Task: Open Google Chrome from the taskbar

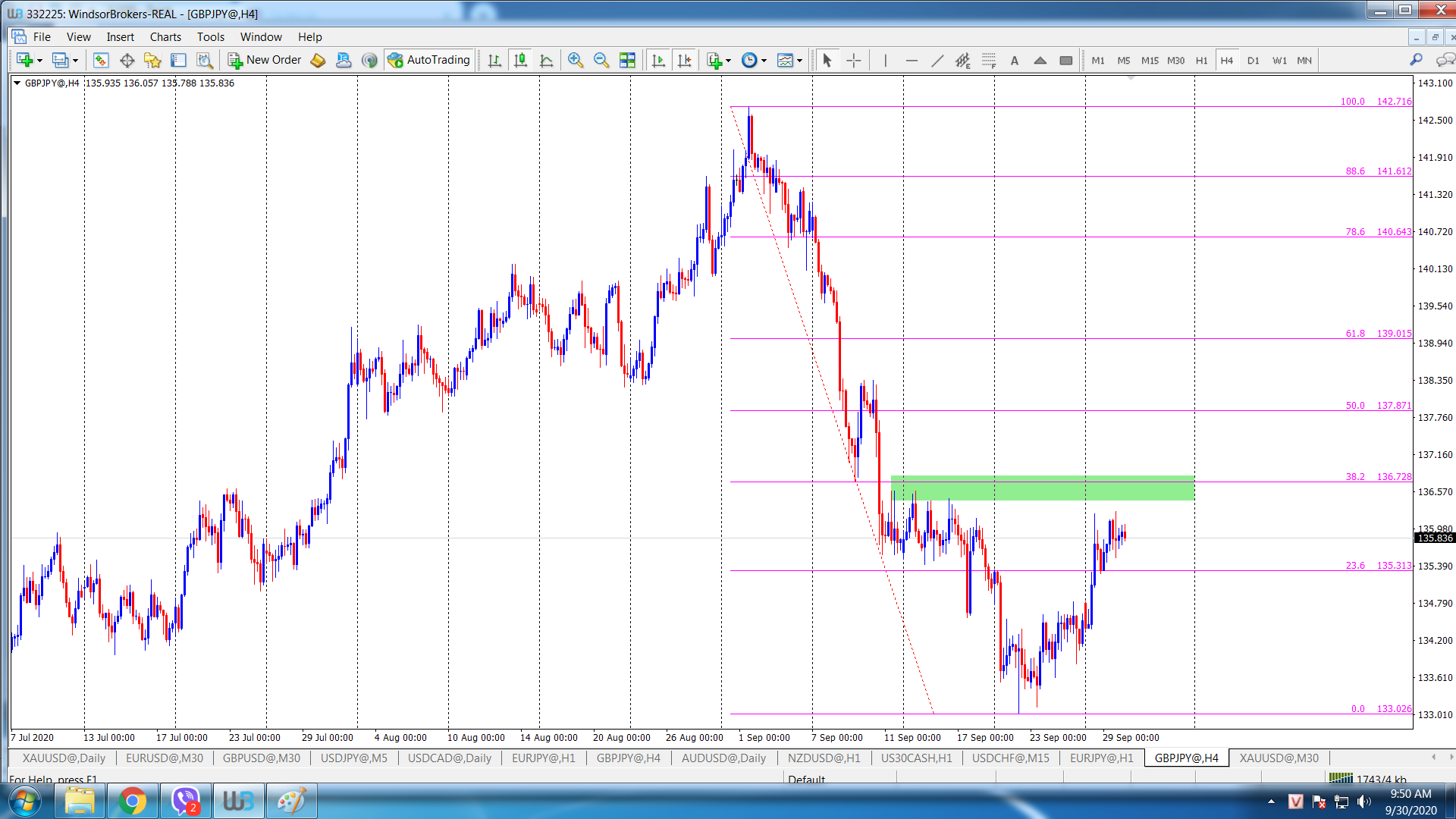Action: click(132, 801)
